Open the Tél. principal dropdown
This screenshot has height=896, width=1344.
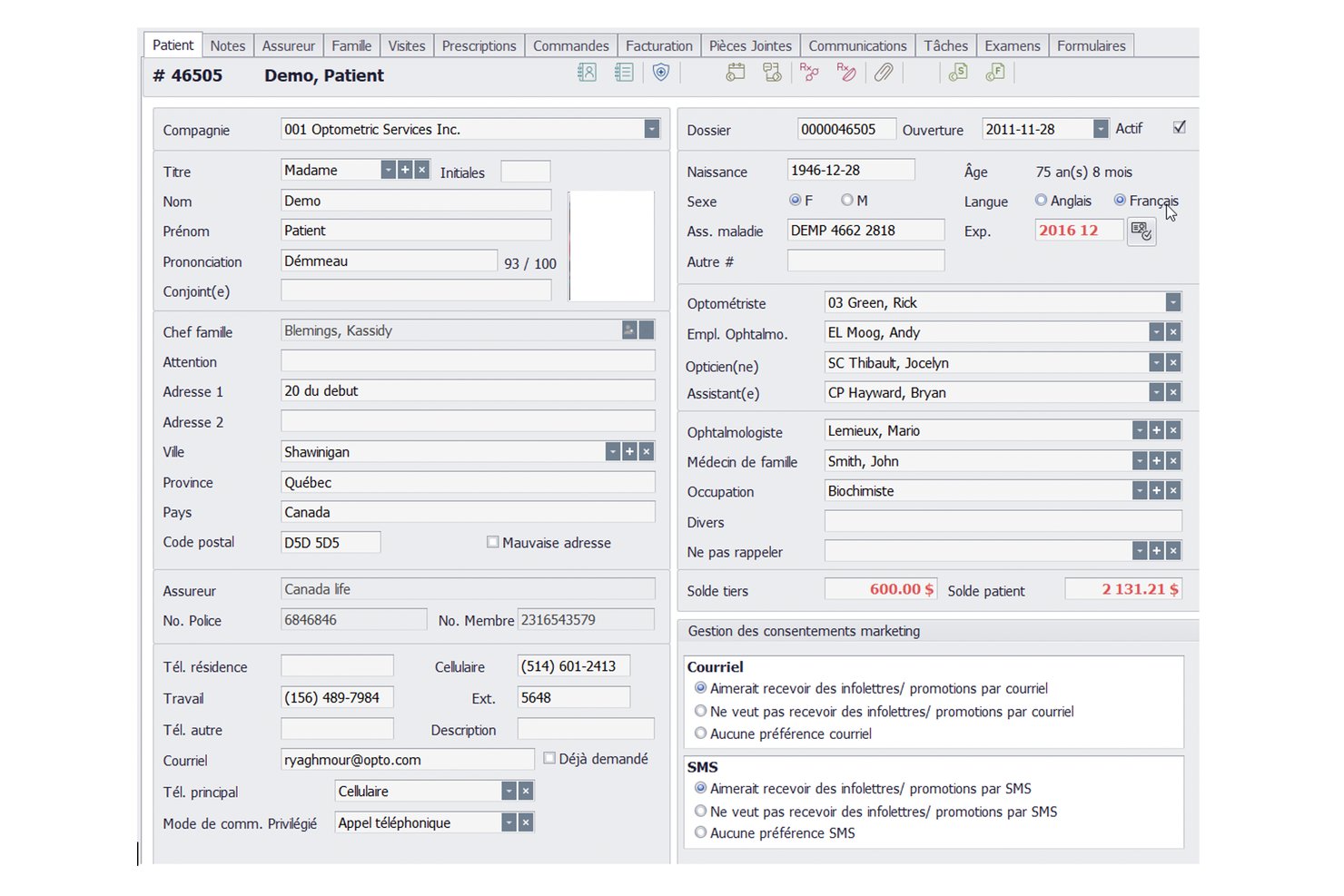coord(509,791)
